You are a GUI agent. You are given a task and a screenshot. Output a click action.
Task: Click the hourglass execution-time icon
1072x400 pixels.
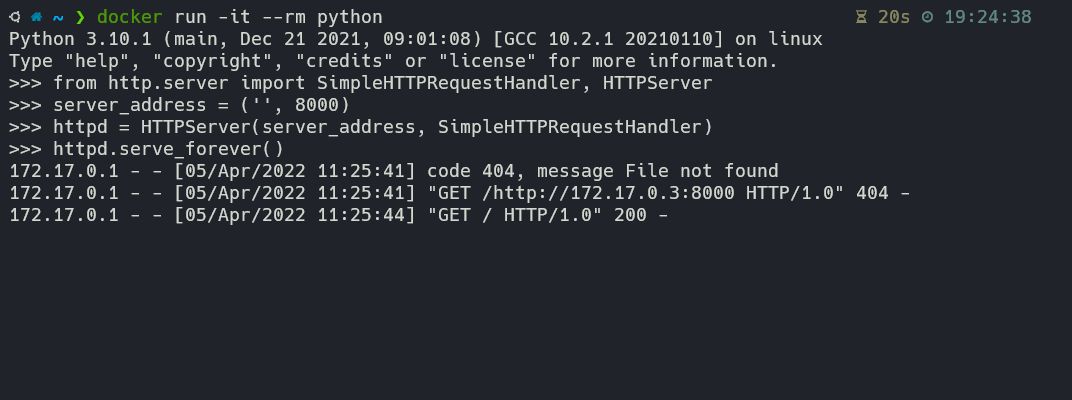pos(861,17)
